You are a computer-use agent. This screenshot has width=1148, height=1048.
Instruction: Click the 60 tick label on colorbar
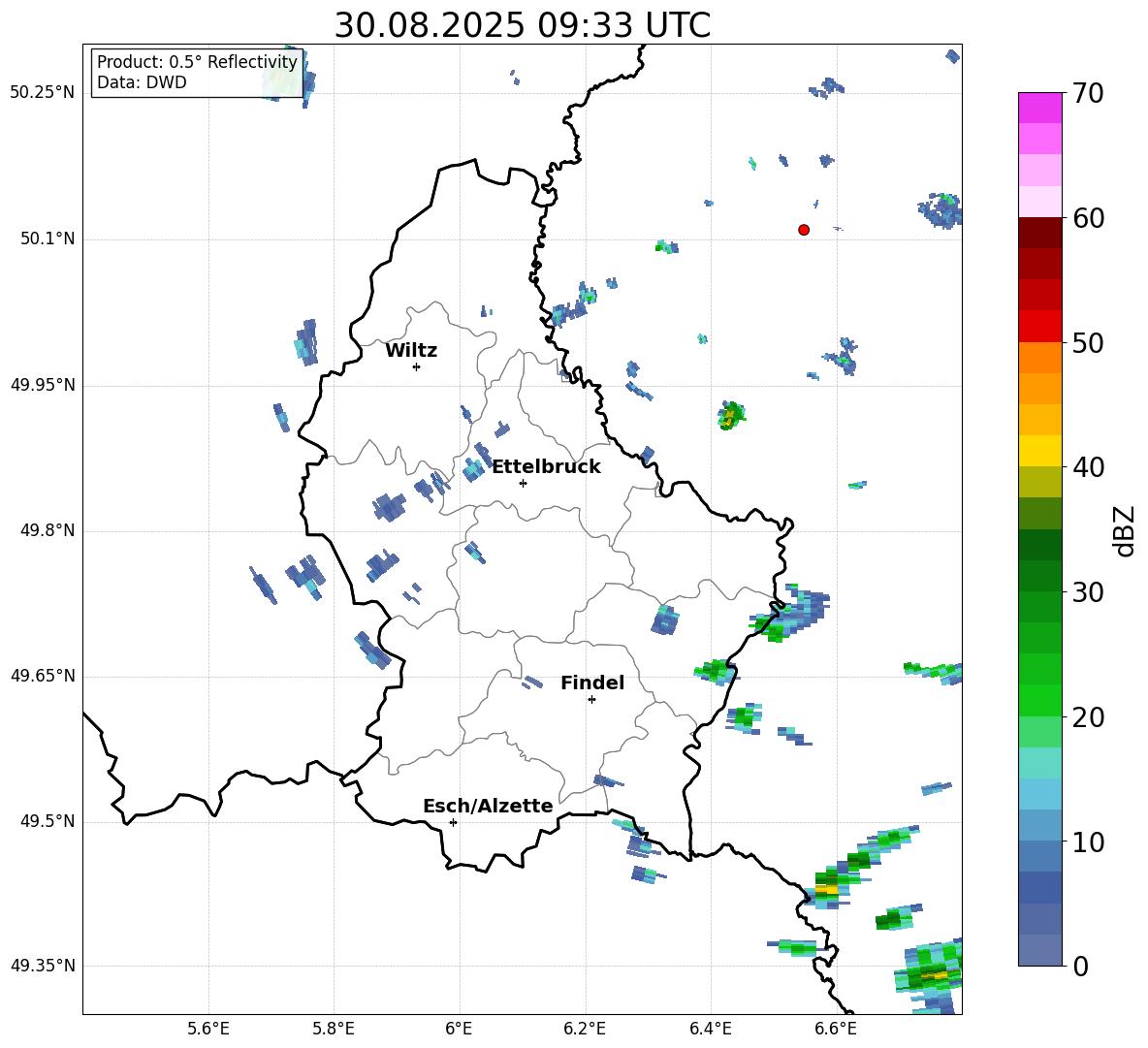tap(1088, 218)
